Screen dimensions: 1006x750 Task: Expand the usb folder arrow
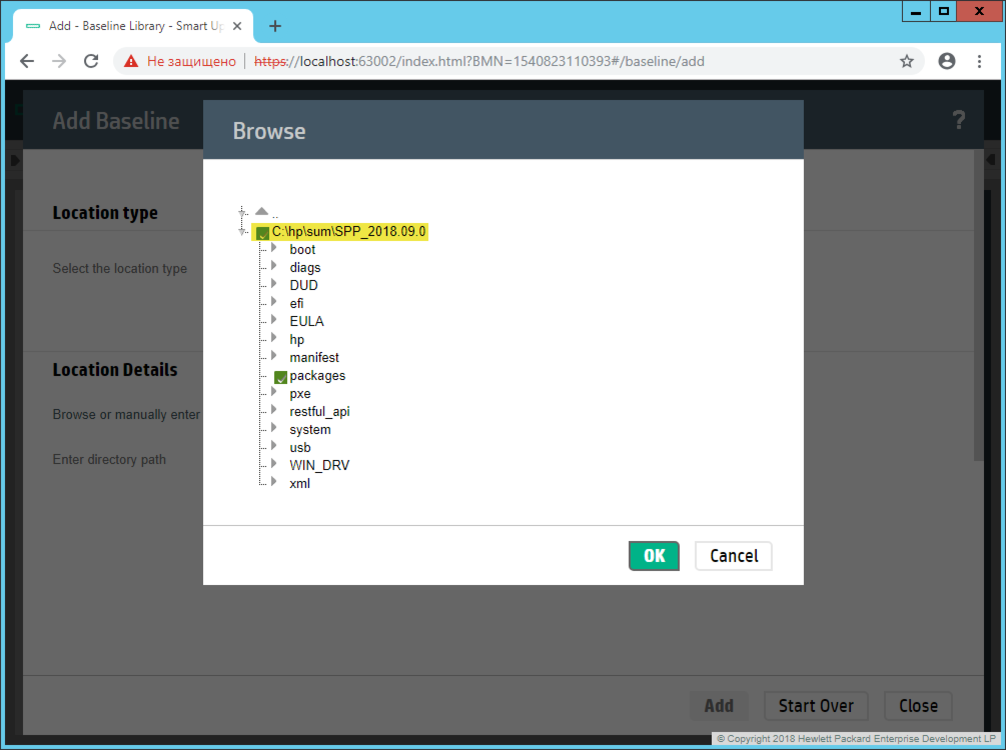[x=274, y=445]
